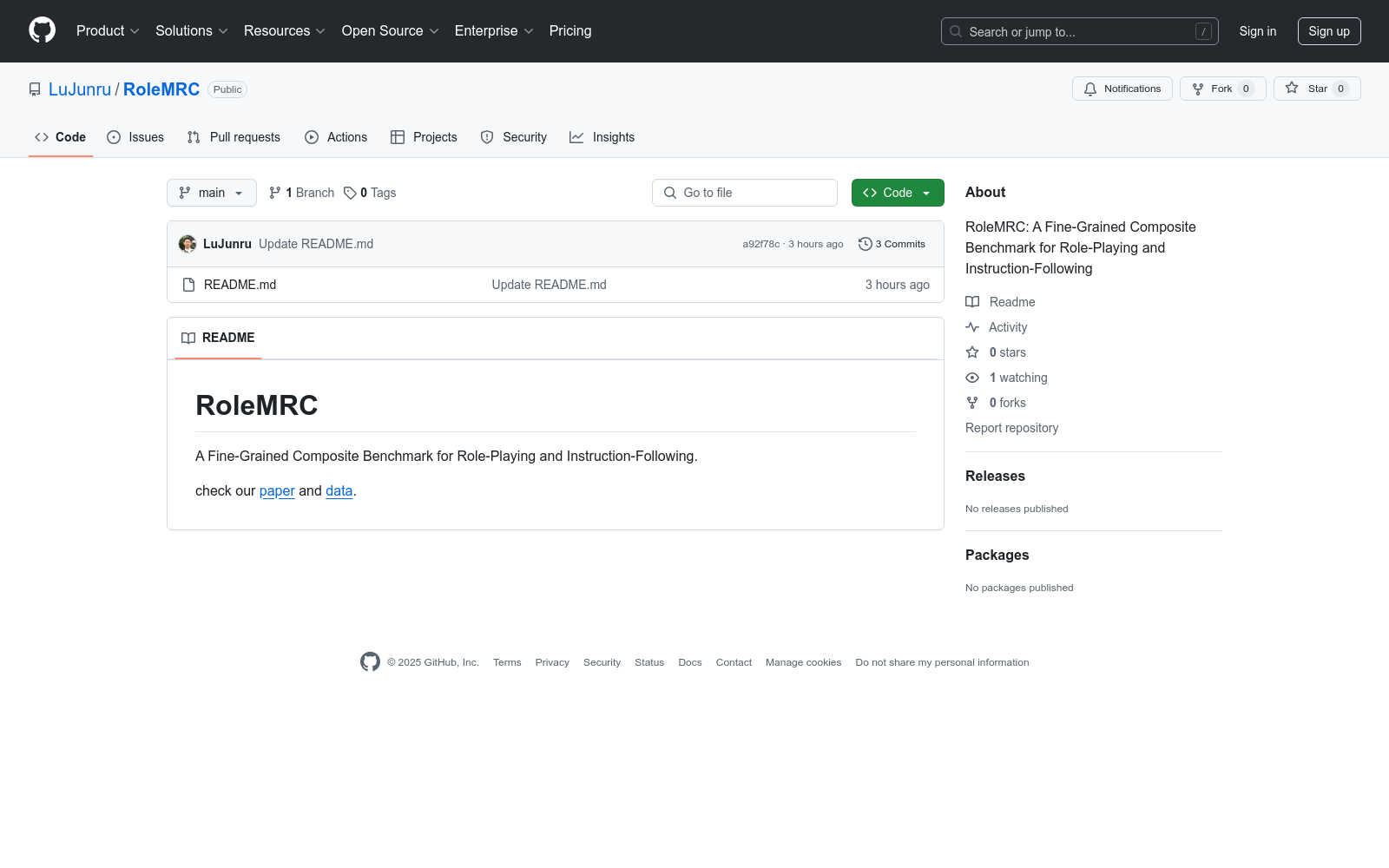Open the README.md file
This screenshot has height=868, width=1389.
[x=240, y=285]
